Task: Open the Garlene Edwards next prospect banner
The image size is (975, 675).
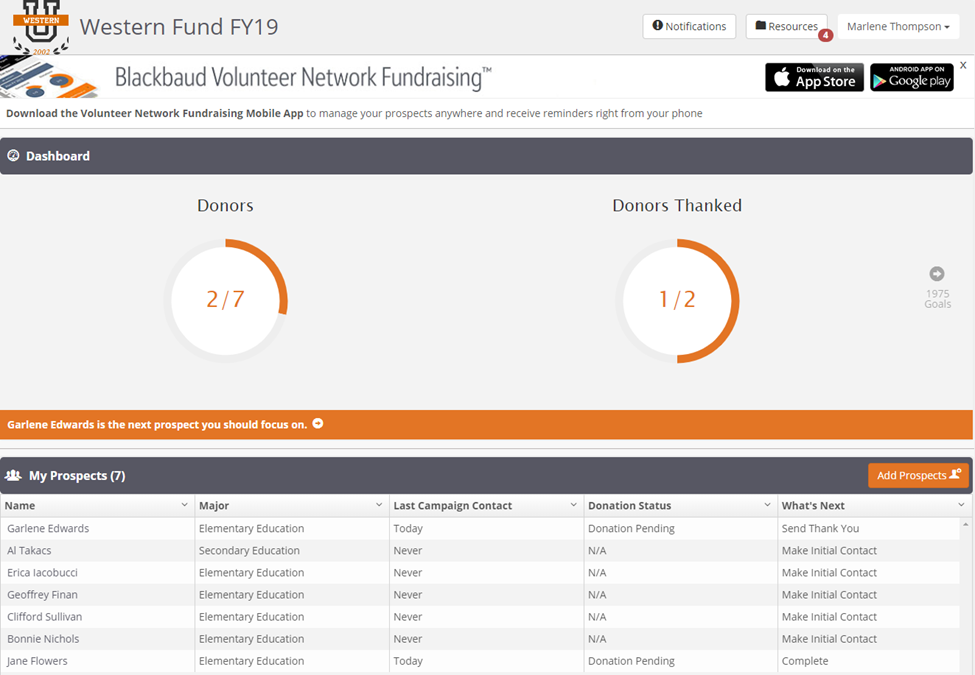Action: pyautogui.click(x=486, y=425)
